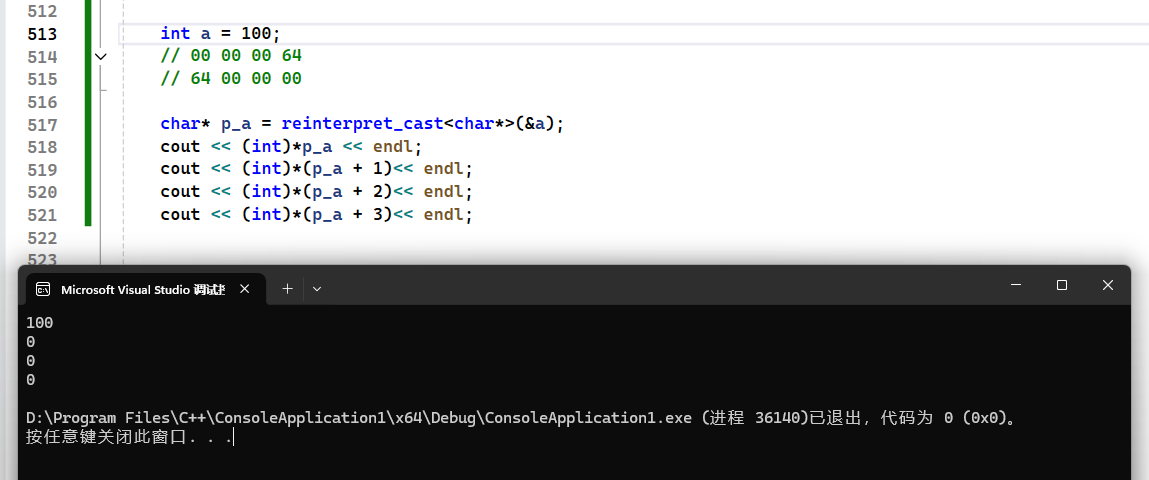This screenshot has width=1149, height=480.
Task: Select the Microsoft Visual Studio debug console tab
Action: [x=143, y=289]
